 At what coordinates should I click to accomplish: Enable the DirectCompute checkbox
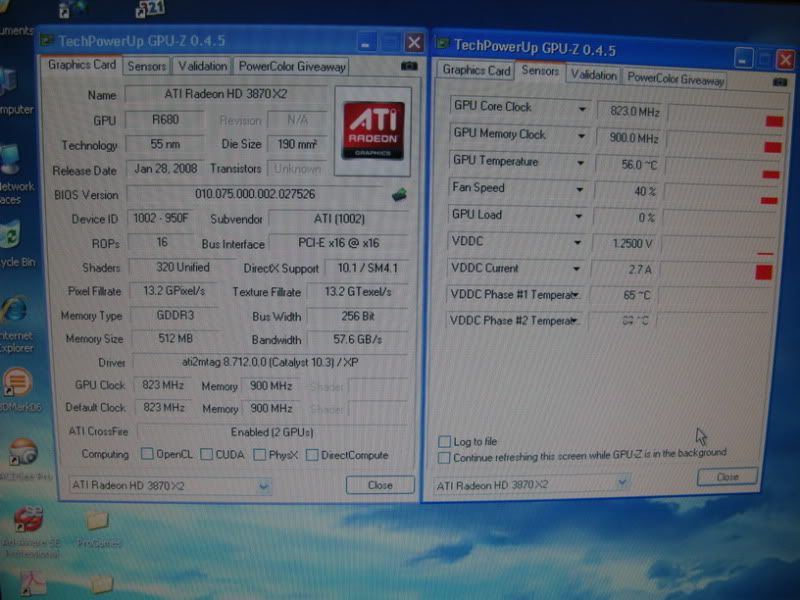pyautogui.click(x=312, y=455)
